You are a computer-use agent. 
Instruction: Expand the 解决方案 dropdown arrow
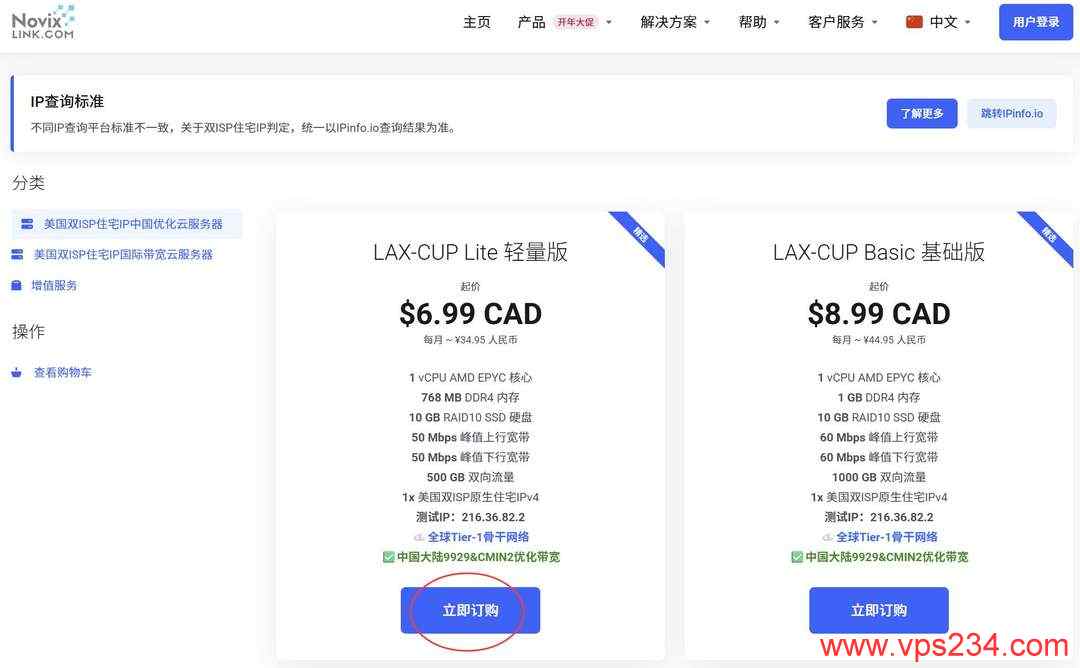pyautogui.click(x=707, y=22)
